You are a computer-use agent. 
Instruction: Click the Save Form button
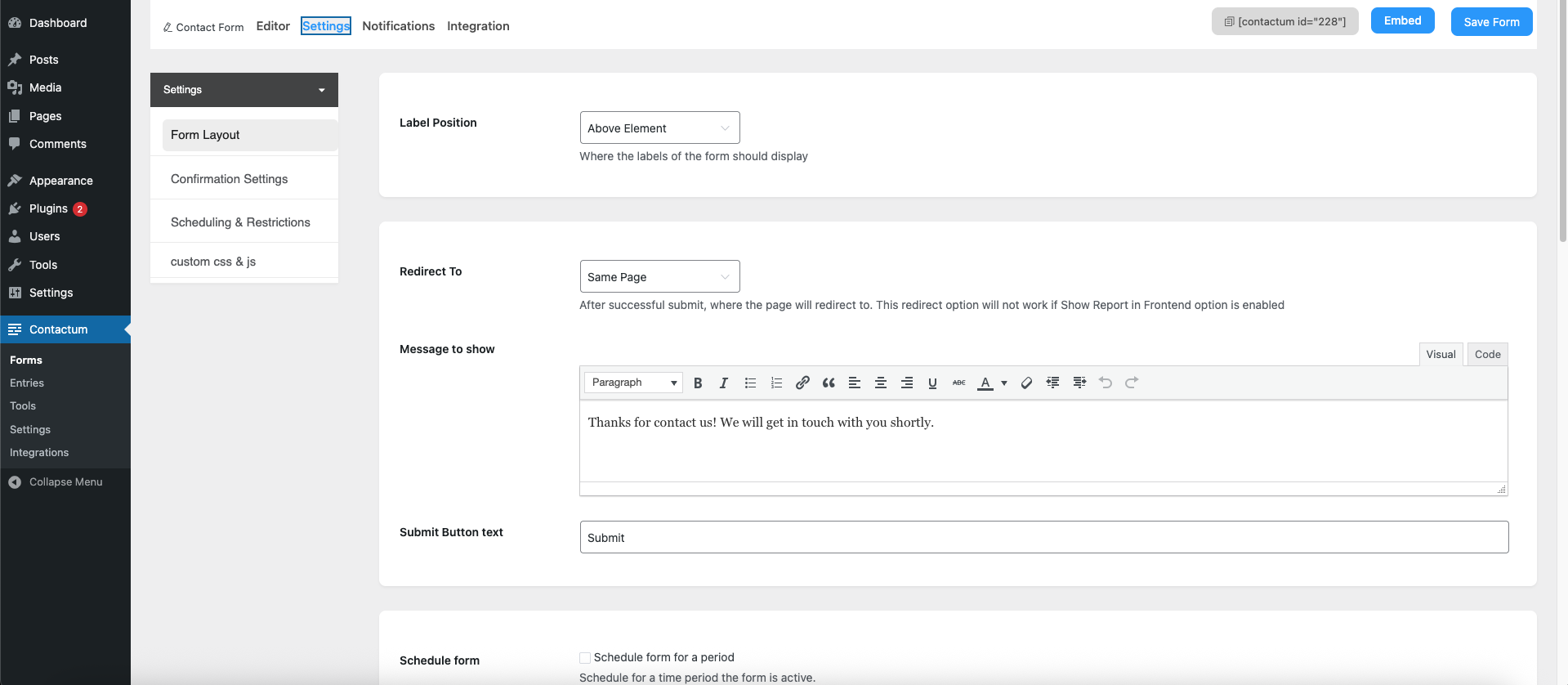(1491, 22)
